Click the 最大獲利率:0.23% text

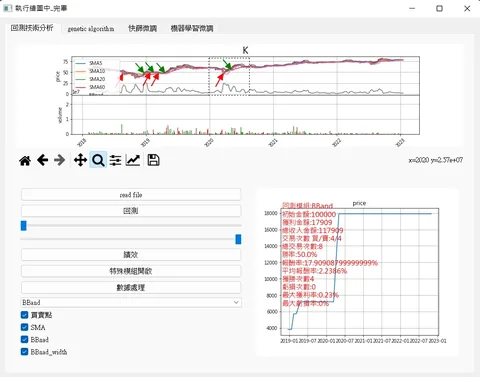(310, 295)
